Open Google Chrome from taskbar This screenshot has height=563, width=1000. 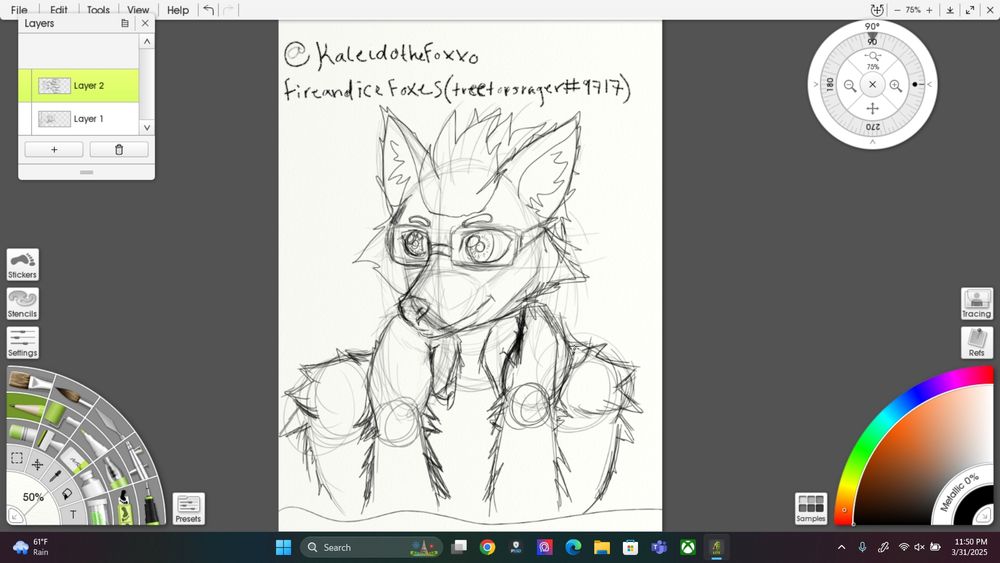point(487,547)
